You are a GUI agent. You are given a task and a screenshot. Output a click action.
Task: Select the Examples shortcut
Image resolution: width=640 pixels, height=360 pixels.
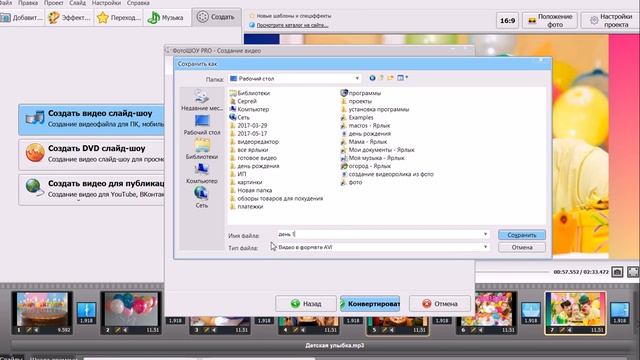357,118
